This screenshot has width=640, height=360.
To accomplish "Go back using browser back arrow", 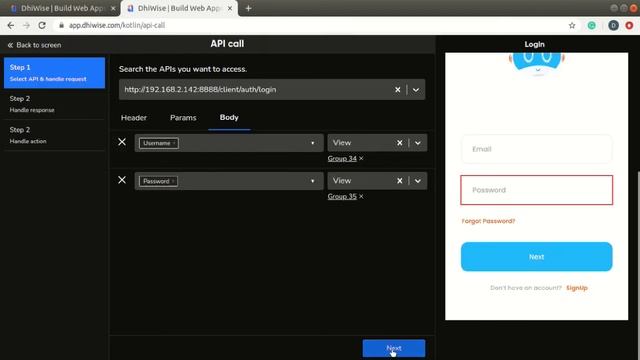I will tap(11, 25).
